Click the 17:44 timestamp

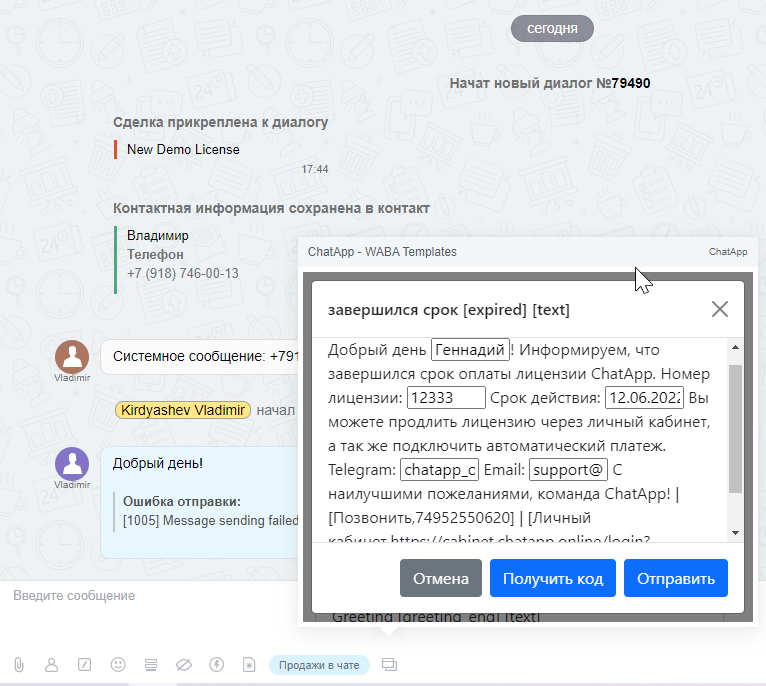[315, 170]
